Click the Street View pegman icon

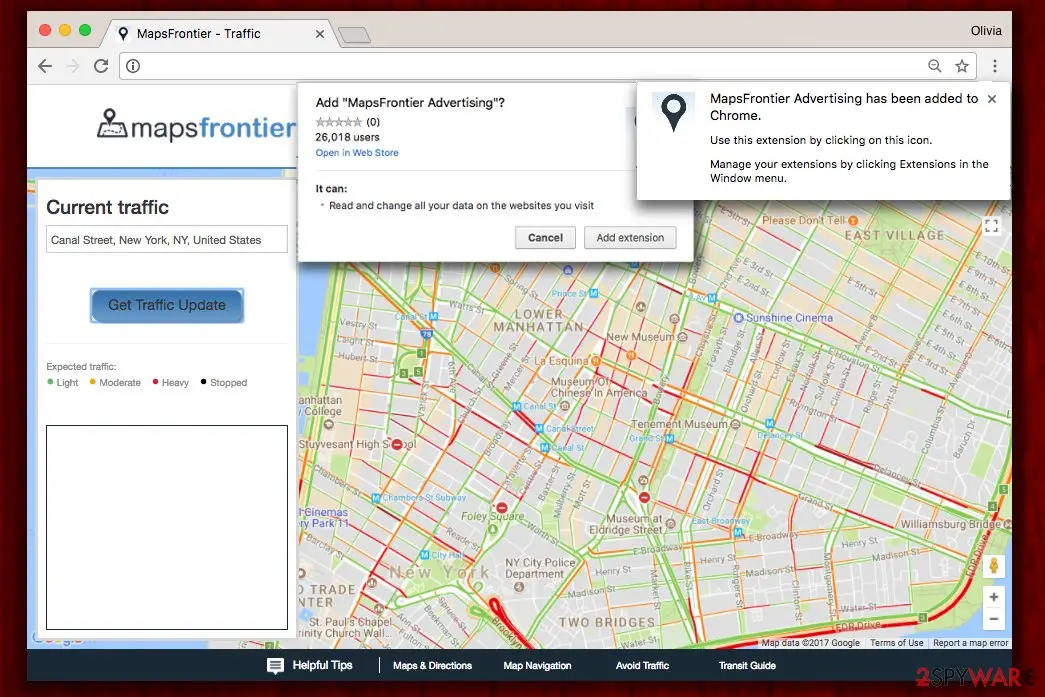994,566
